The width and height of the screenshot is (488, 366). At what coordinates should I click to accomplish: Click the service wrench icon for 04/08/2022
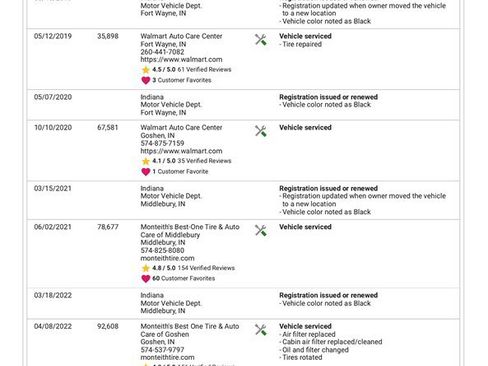pyautogui.click(x=261, y=330)
